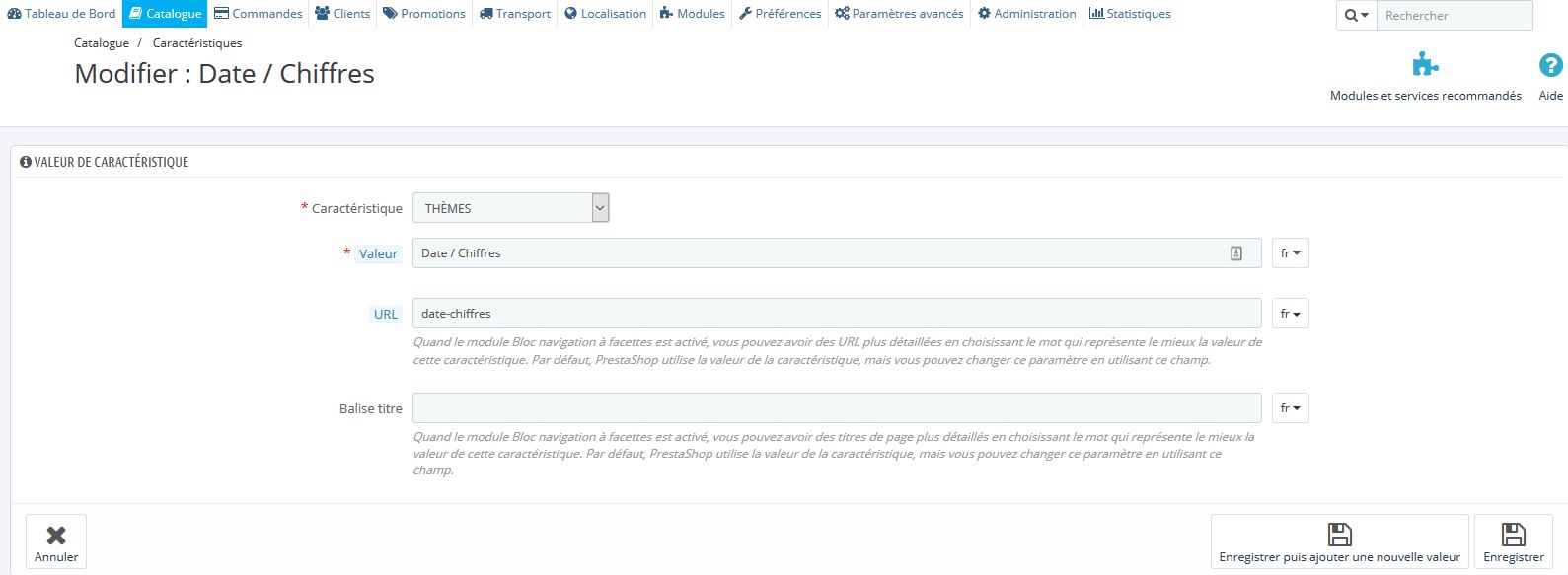The height and width of the screenshot is (575, 1568).
Task: Open Modules et services recommandés
Action: 1425,96
